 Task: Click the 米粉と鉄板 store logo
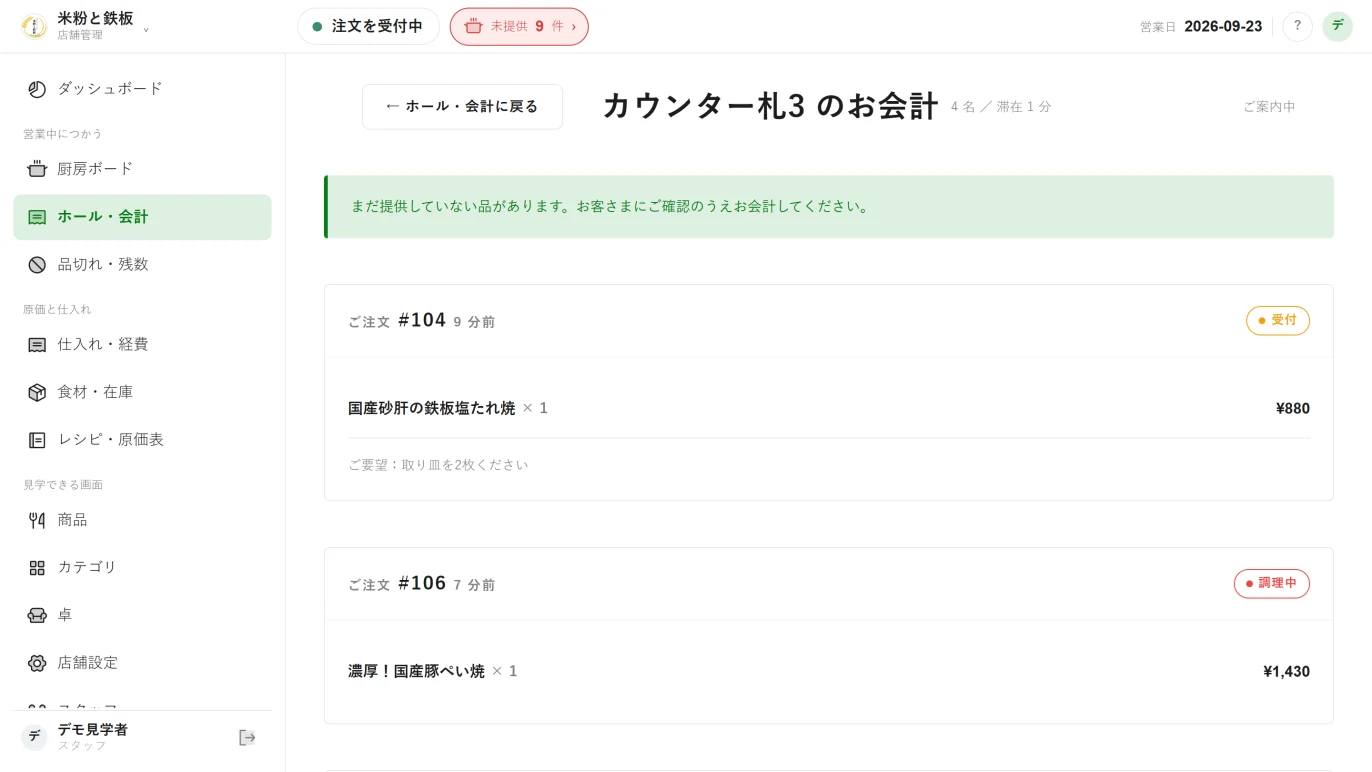pos(34,27)
